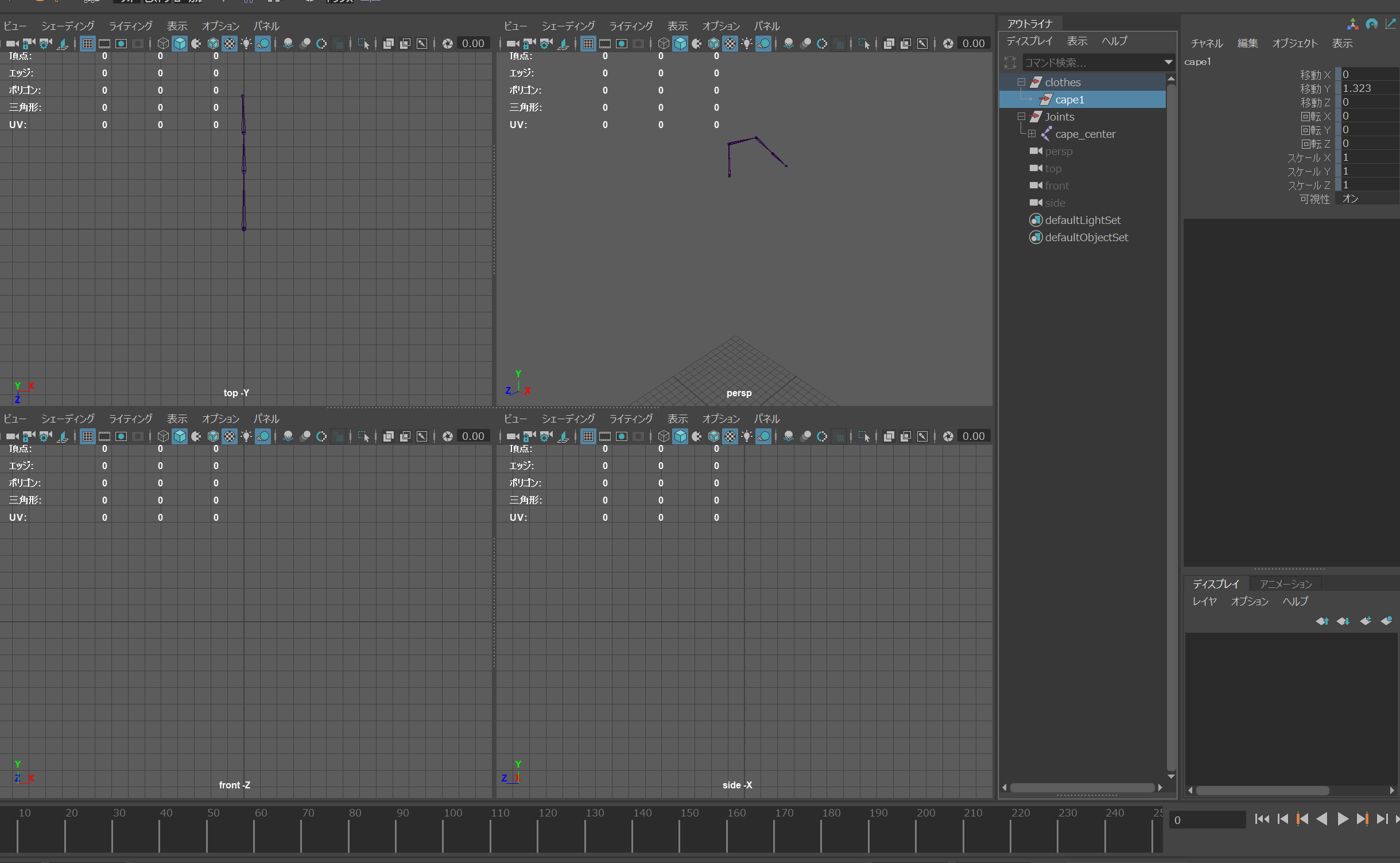
Task: Click the cape_center joint icon in outliner
Action: 1046,134
